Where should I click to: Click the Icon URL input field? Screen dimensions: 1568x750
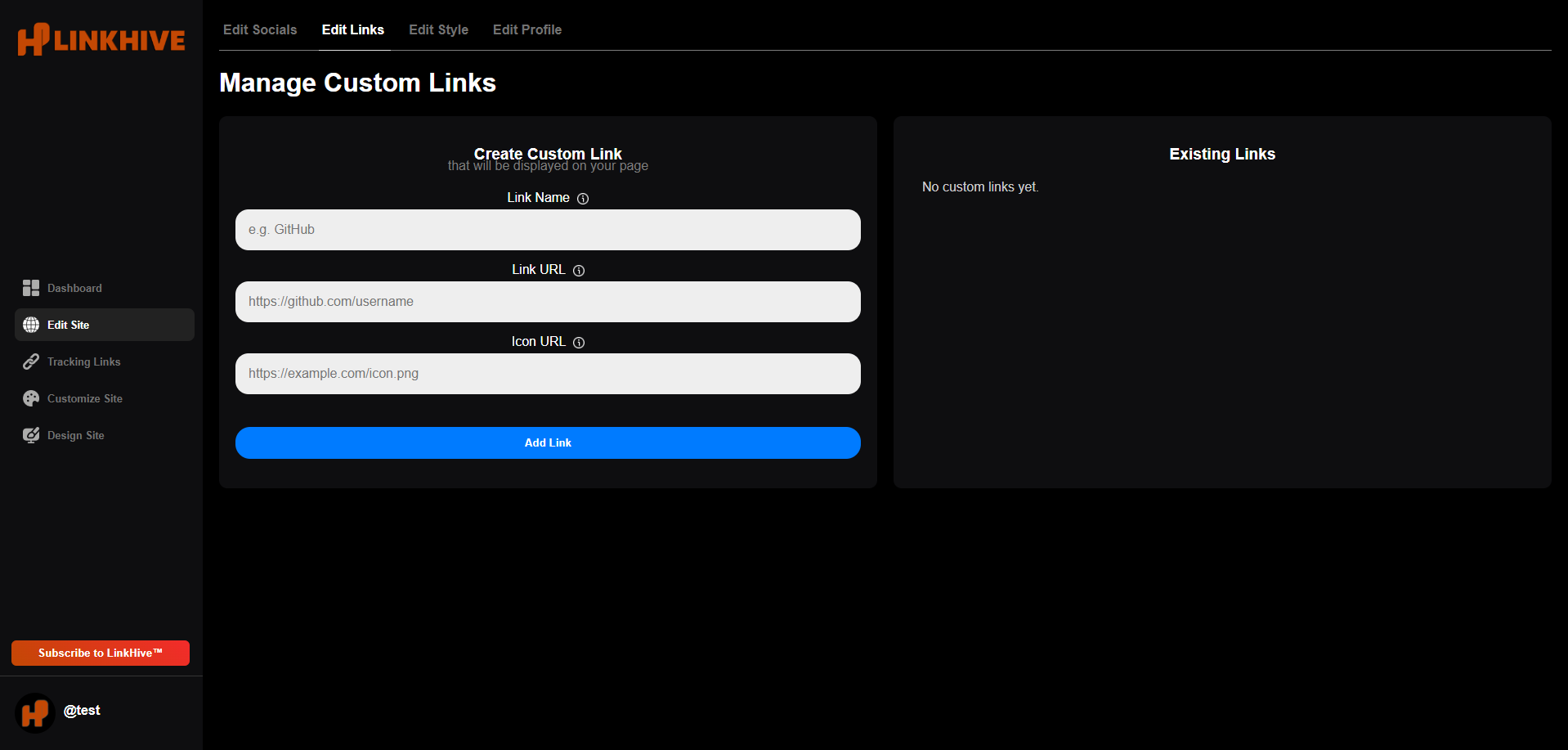click(x=548, y=374)
